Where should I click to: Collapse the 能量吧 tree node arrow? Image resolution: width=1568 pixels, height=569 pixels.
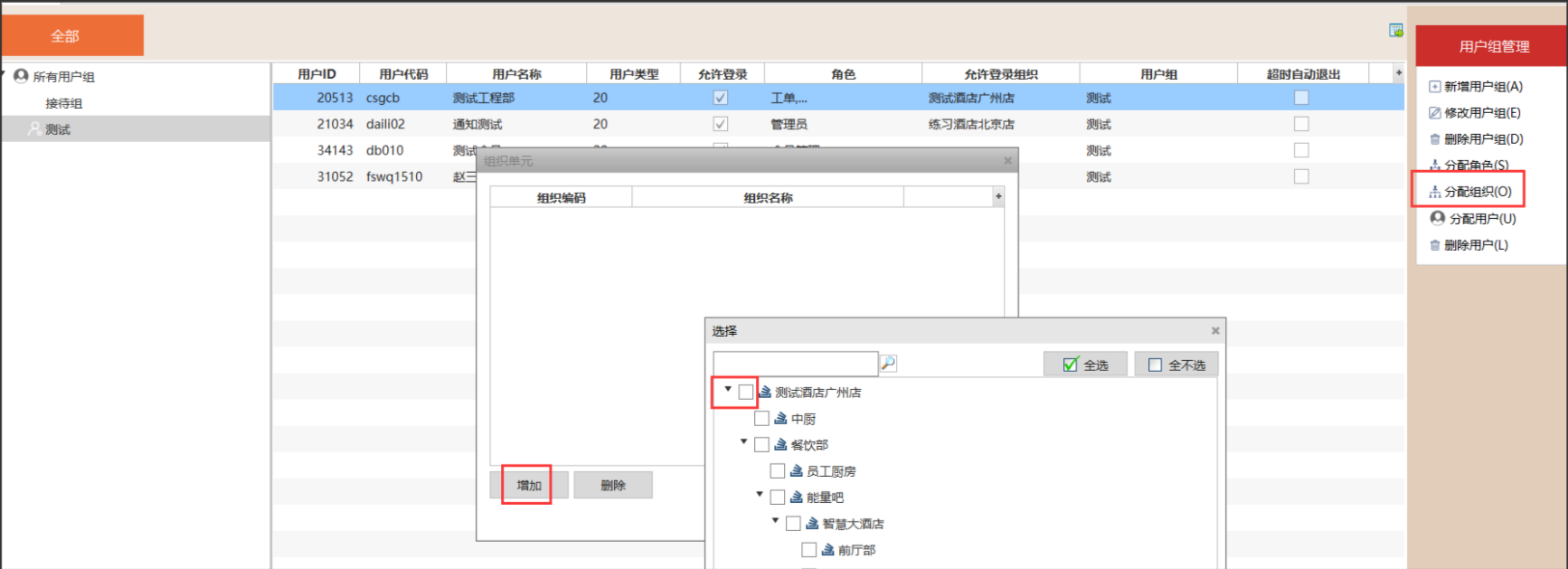click(760, 495)
